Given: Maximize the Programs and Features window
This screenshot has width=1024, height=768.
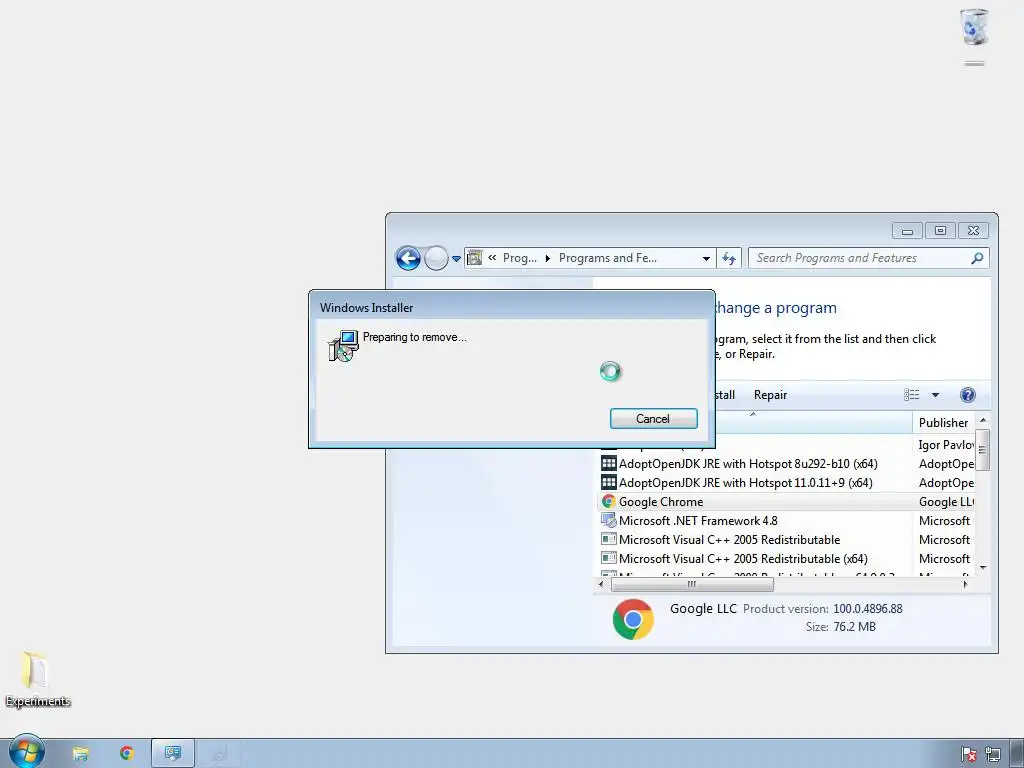Looking at the screenshot, I should pyautogui.click(x=940, y=231).
